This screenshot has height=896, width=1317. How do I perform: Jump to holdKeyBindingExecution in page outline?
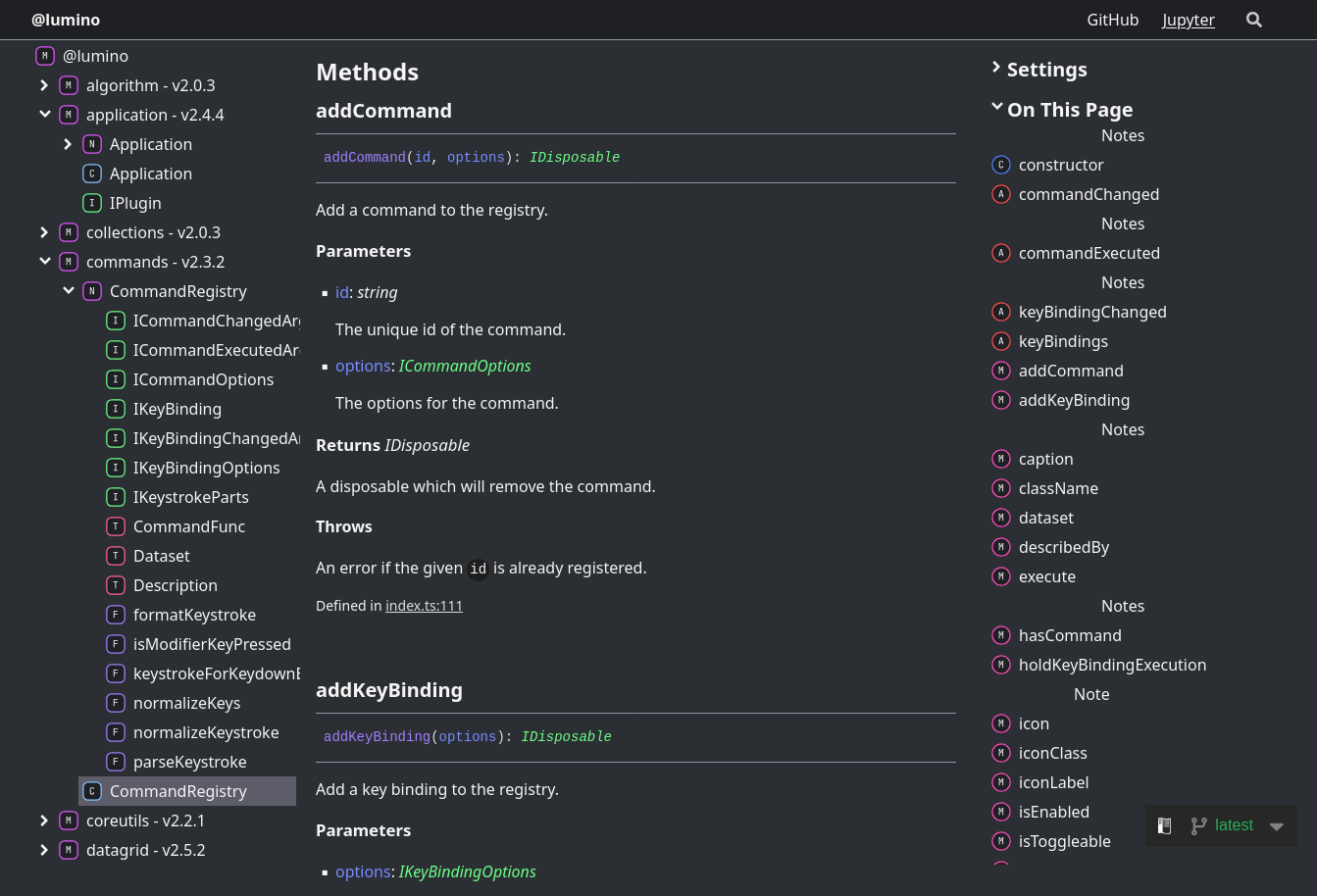[x=1112, y=665]
